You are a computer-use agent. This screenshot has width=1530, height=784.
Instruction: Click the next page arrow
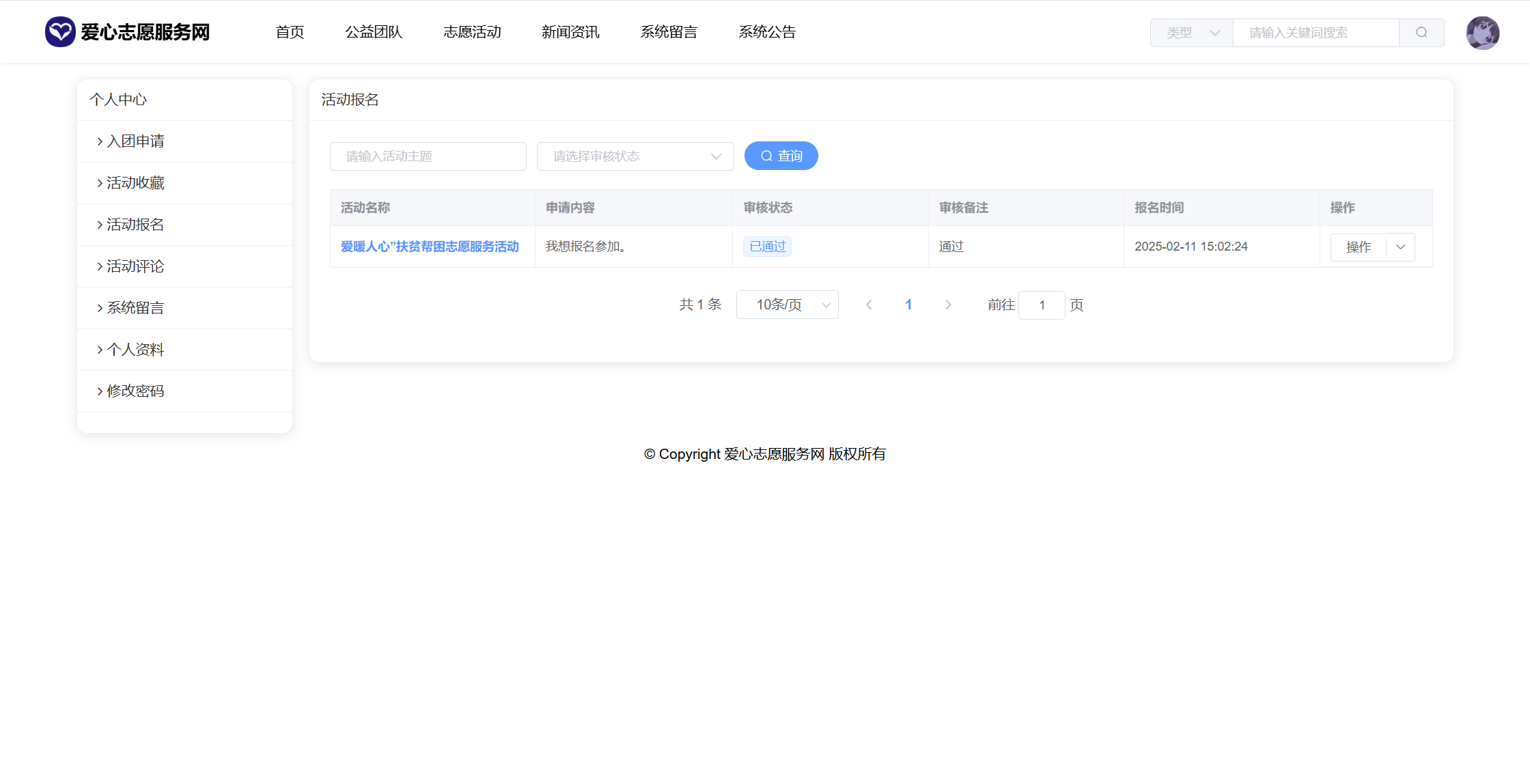click(x=948, y=305)
